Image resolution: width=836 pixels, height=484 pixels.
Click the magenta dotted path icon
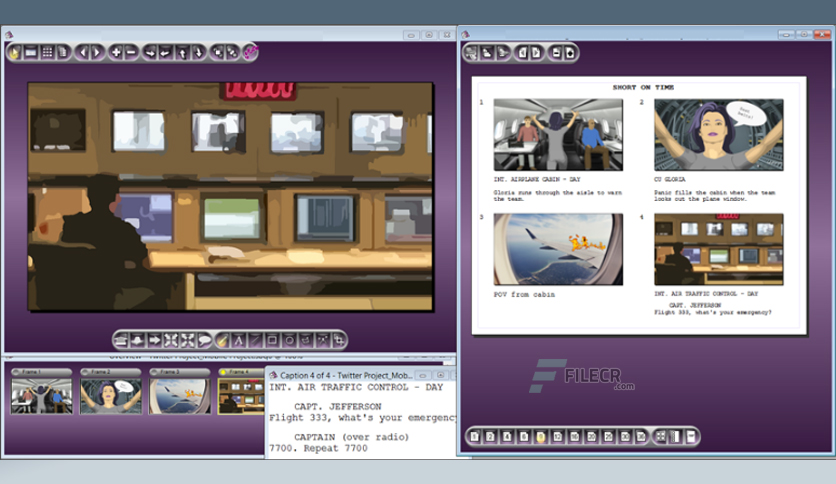pyautogui.click(x=250, y=52)
